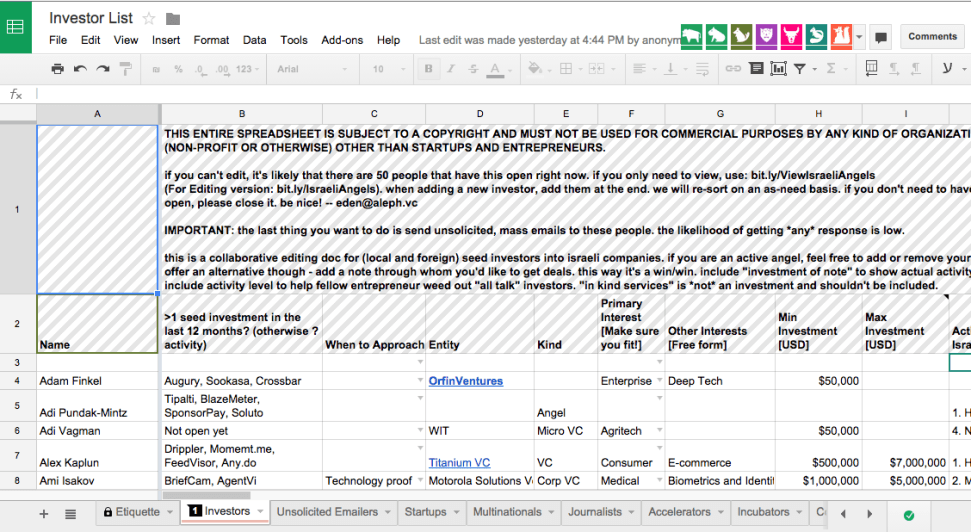The width and height of the screenshot is (971, 532).
Task: Open the All sheets list icon
Action: pos(71,513)
